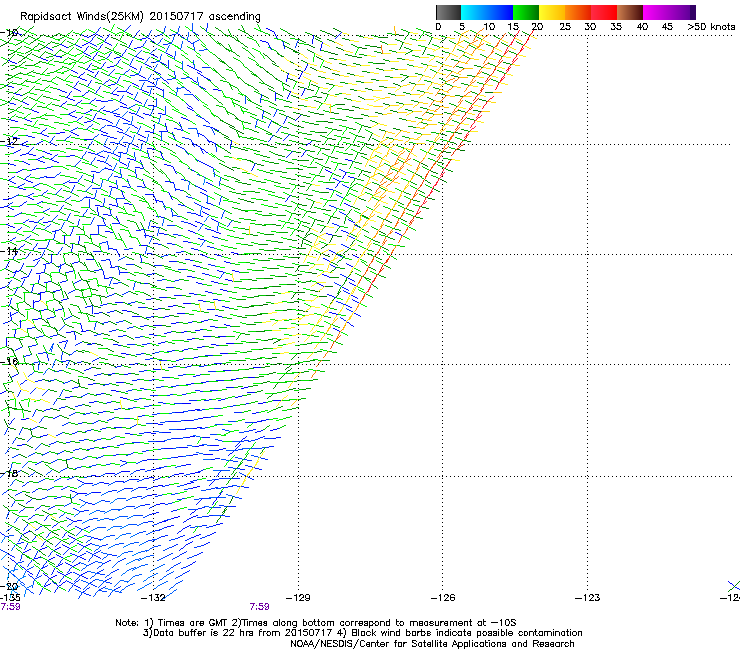
Task: Click the '25' legend scale label
Action: [x=564, y=27]
